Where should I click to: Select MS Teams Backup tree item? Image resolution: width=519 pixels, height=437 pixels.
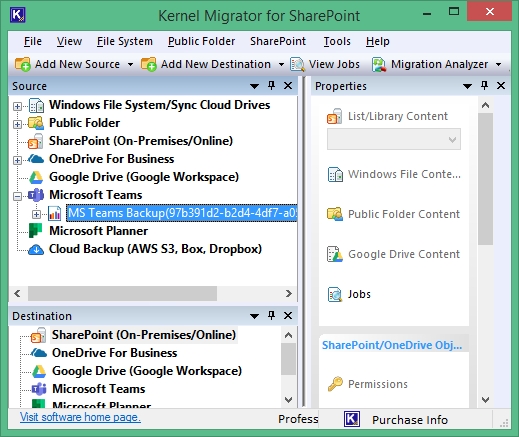click(182, 213)
